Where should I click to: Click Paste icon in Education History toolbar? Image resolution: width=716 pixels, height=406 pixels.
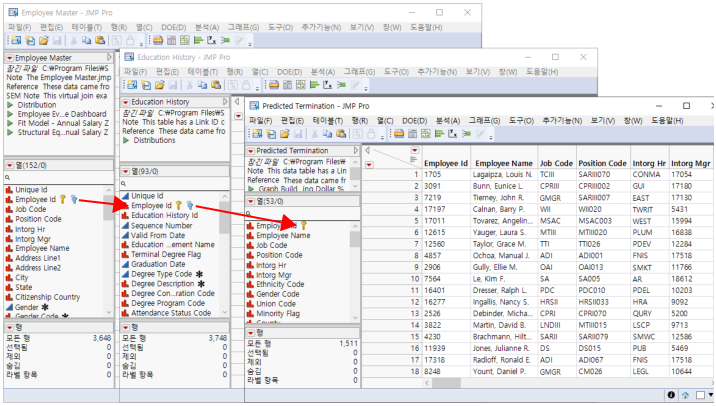tap(216, 85)
